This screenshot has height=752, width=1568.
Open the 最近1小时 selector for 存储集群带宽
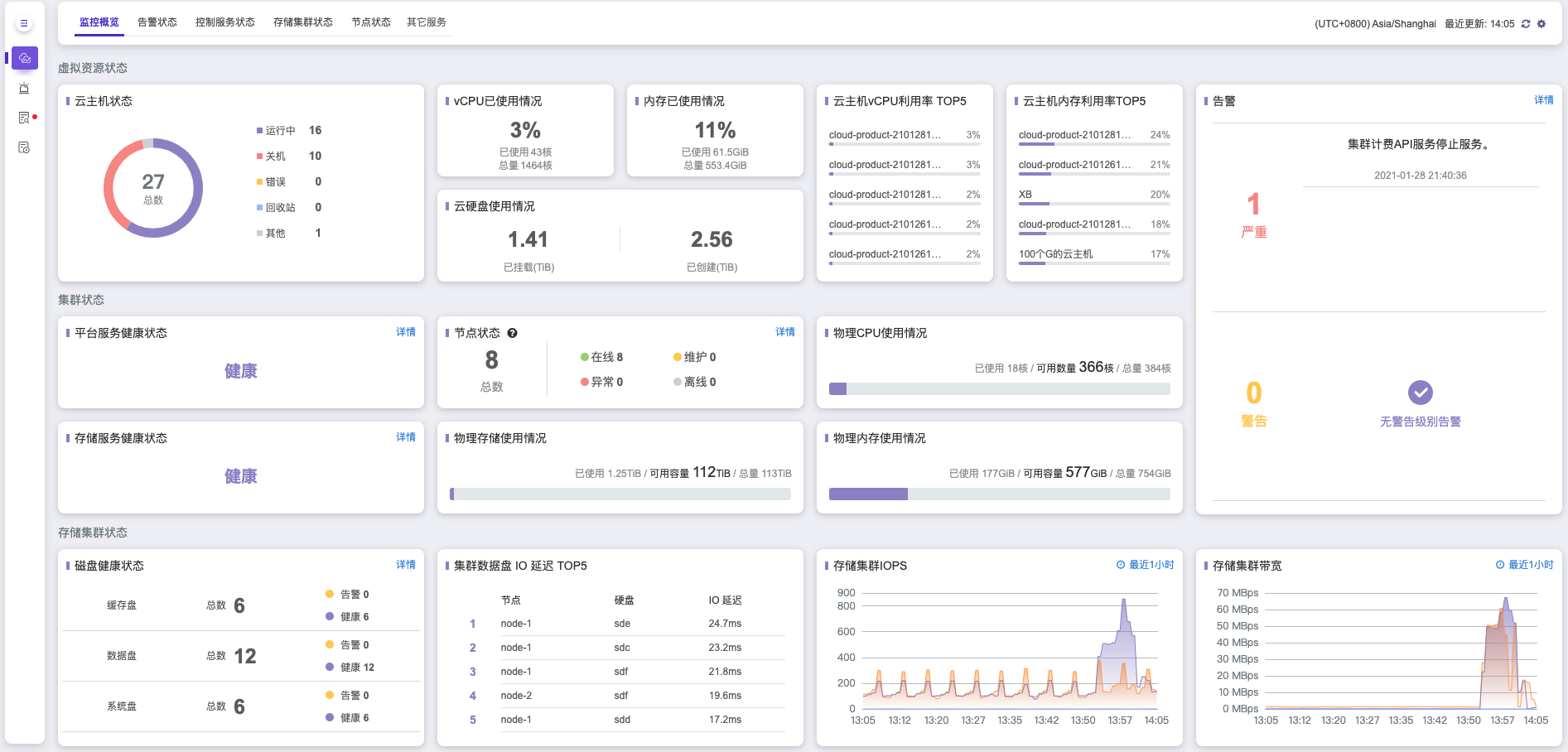click(x=1525, y=565)
